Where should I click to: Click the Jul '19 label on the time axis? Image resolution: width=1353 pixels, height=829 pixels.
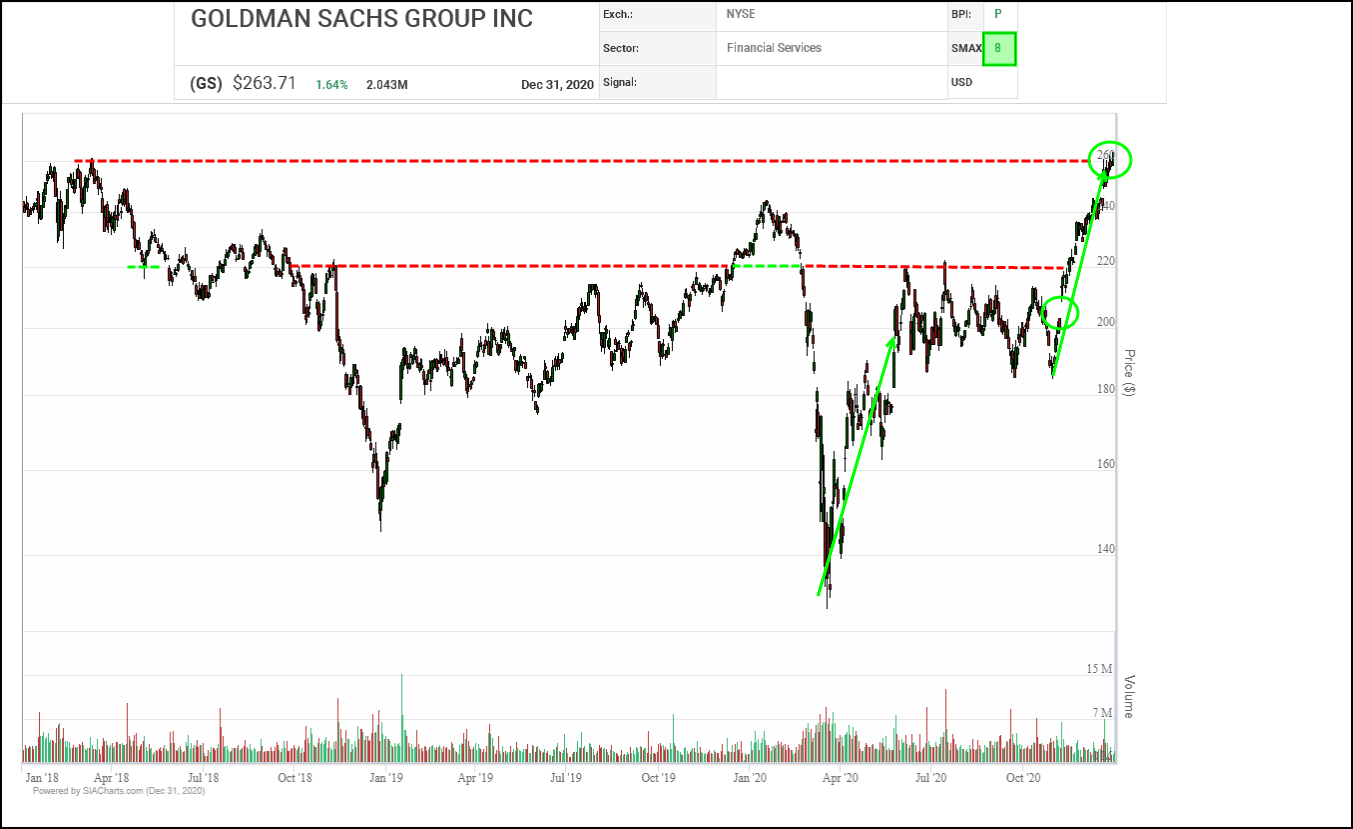pyautogui.click(x=567, y=777)
